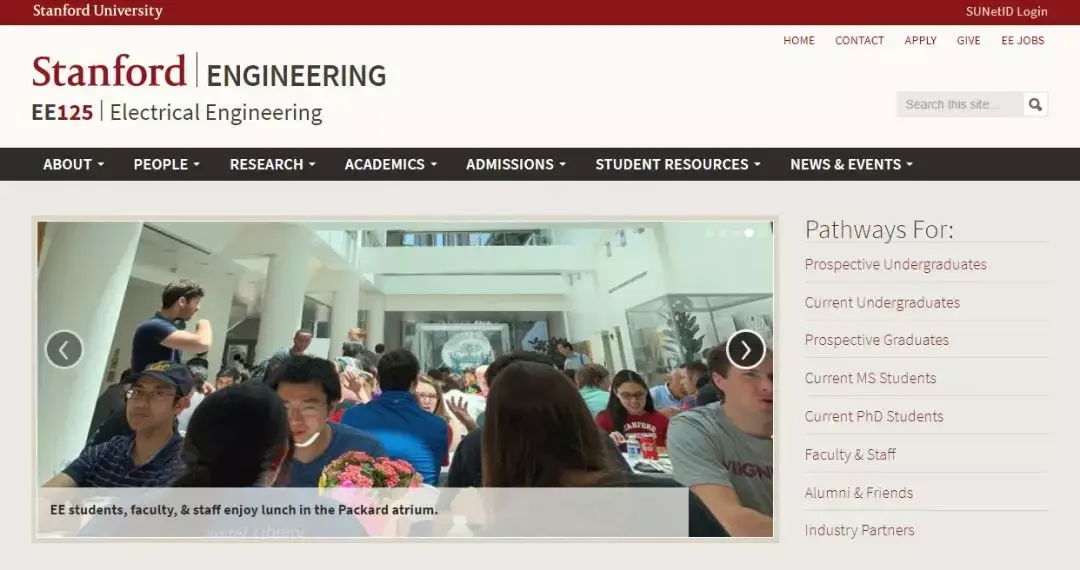
Task: Expand the Research navigation menu
Action: (x=272, y=165)
